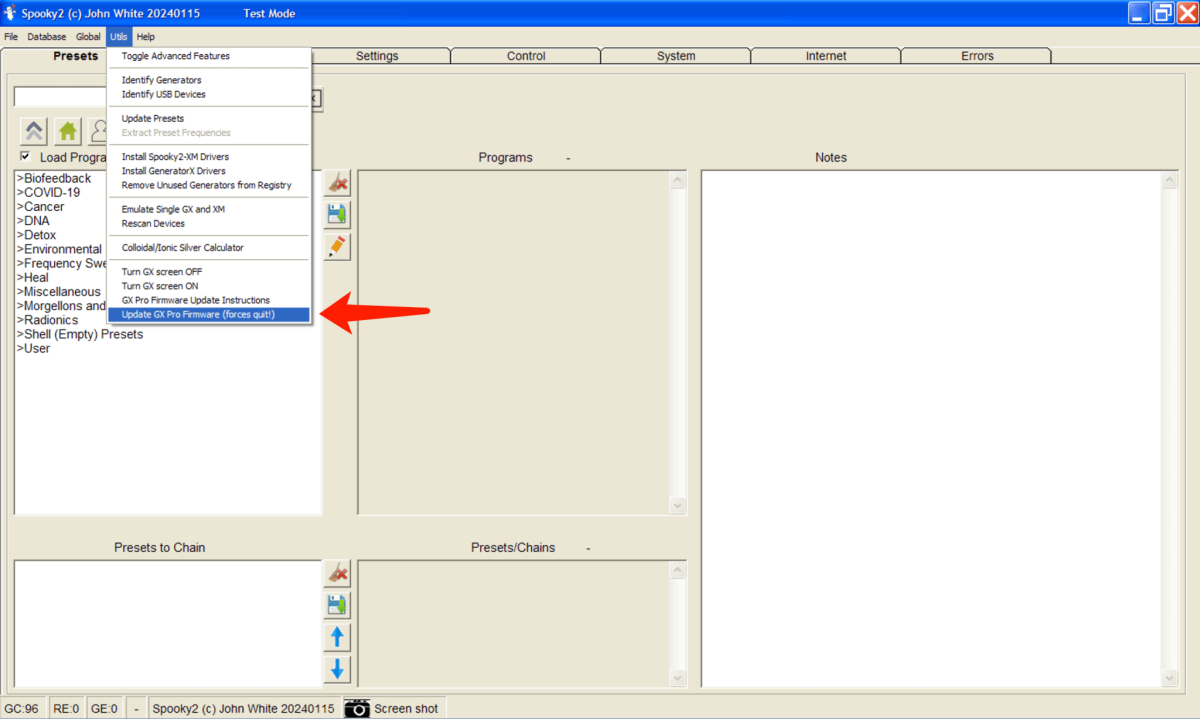Move chain preset up with blue up arrow

pos(338,637)
